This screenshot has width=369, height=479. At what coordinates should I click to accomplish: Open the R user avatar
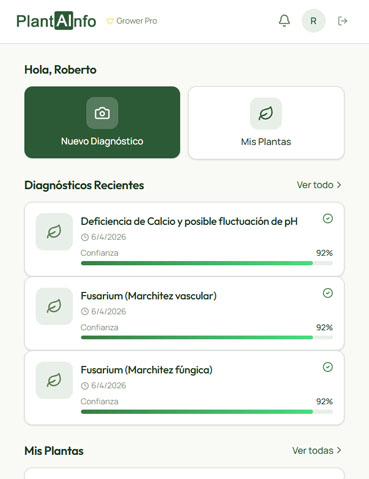[x=313, y=21]
